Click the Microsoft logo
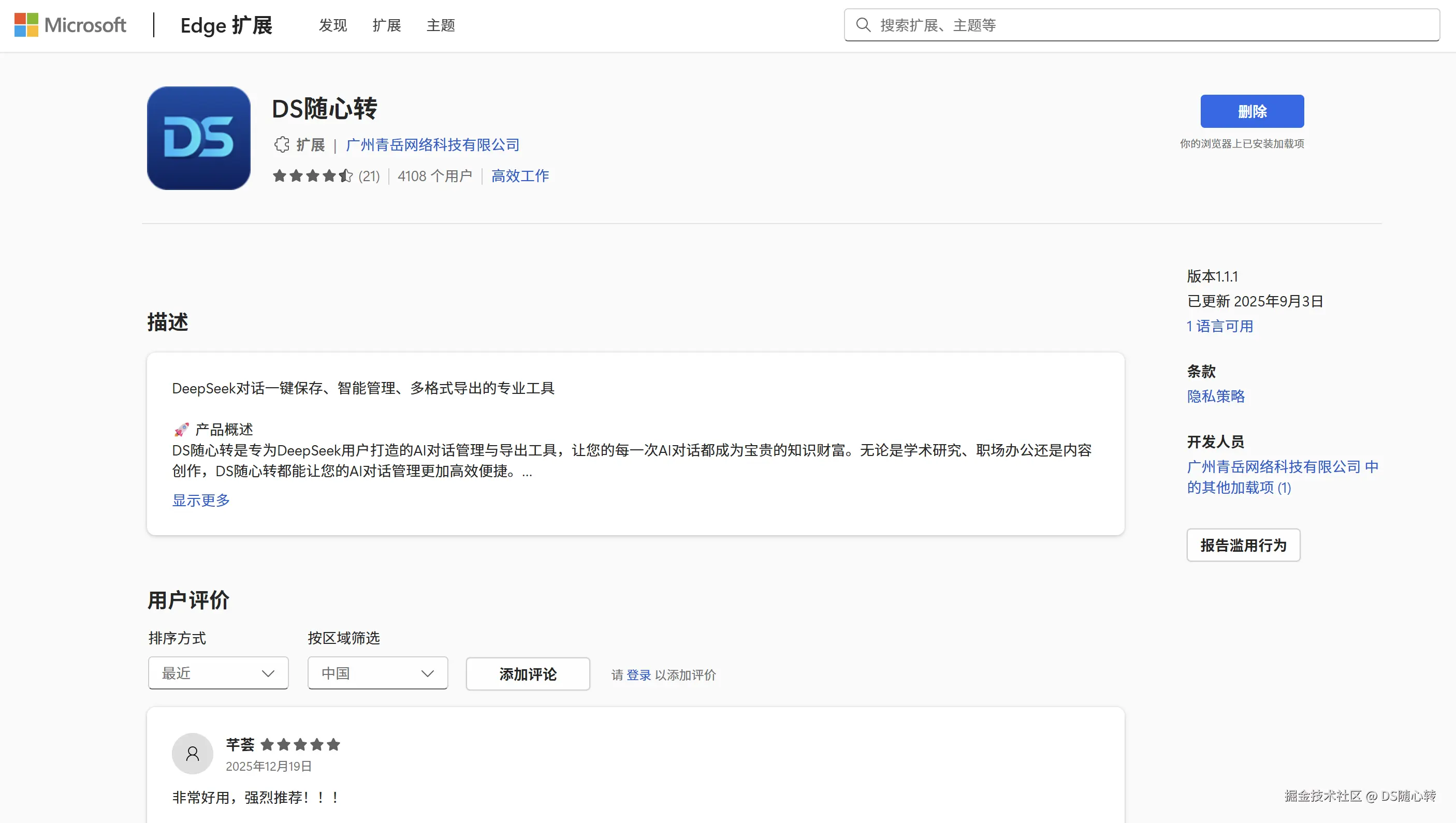The width and height of the screenshot is (1456, 823). tap(70, 25)
